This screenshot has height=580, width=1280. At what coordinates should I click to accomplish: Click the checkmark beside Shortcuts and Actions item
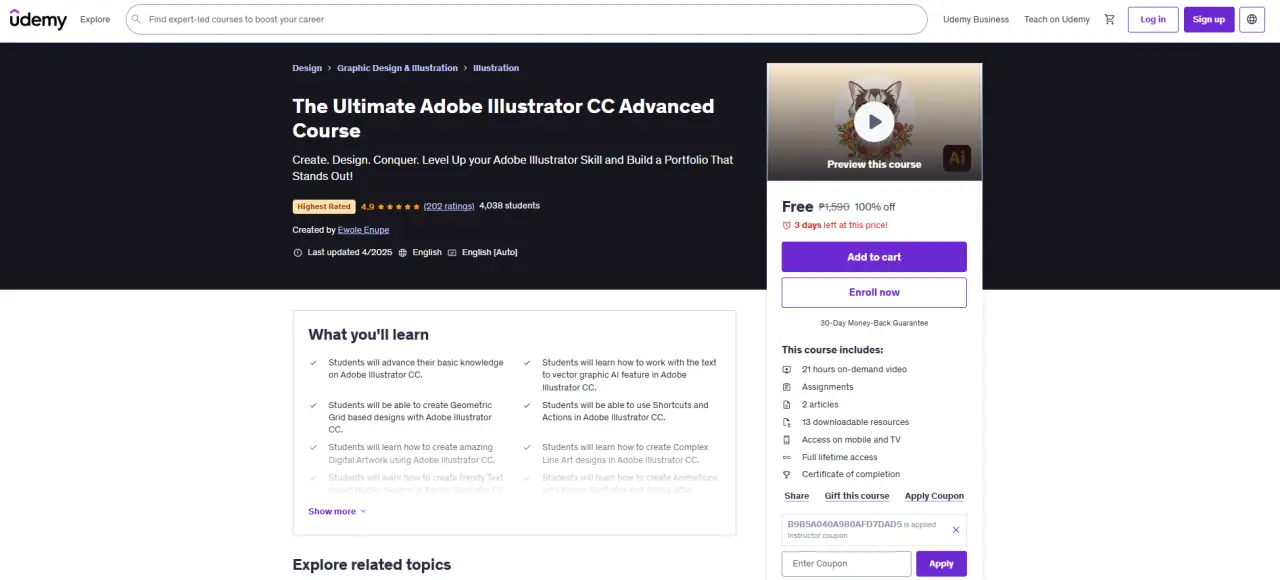coord(528,405)
